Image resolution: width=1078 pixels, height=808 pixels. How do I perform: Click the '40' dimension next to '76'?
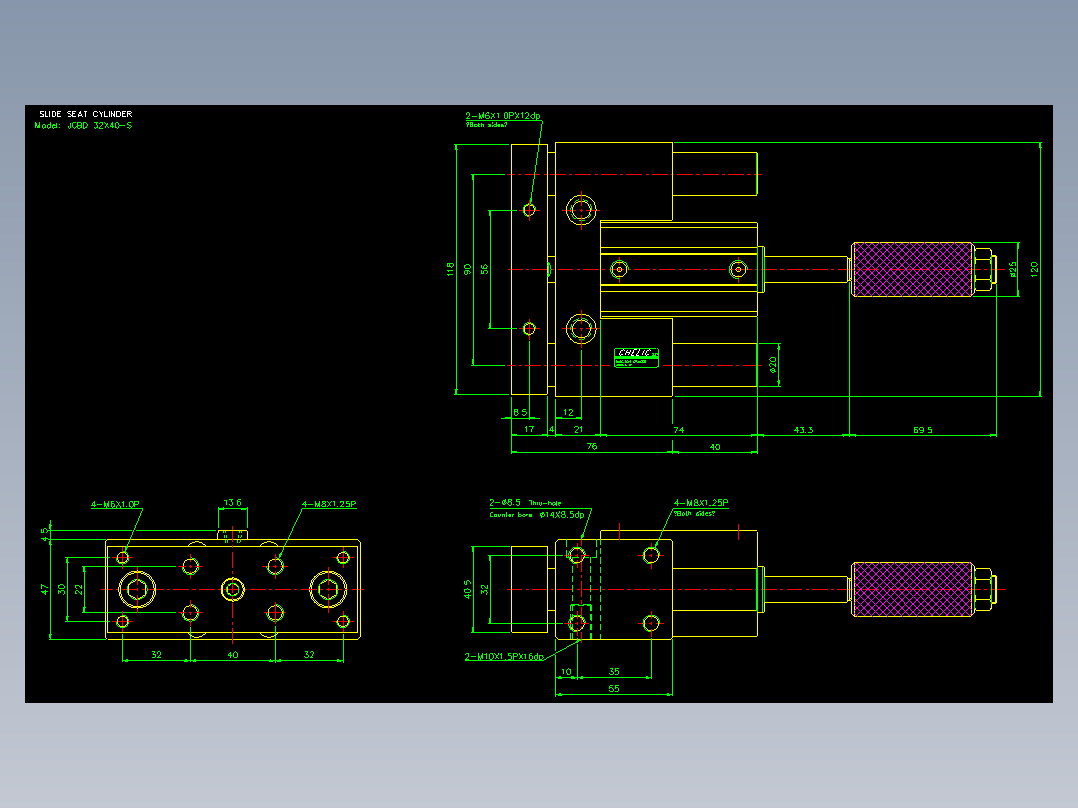[715, 447]
